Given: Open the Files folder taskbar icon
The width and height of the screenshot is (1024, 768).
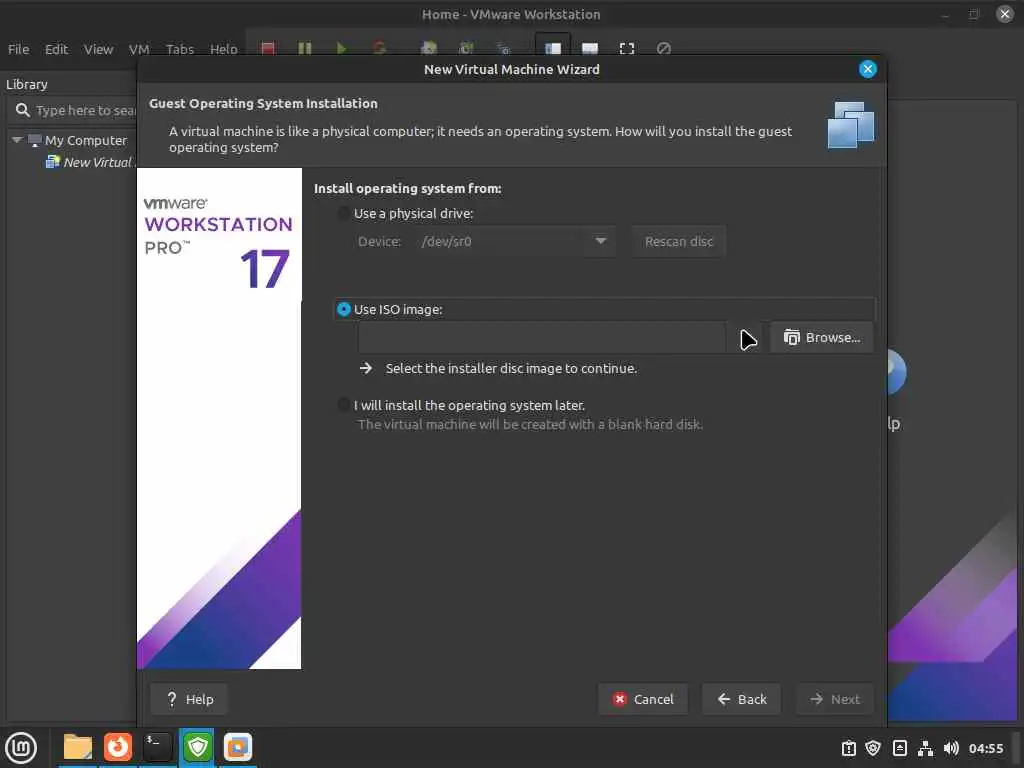Looking at the screenshot, I should (78, 747).
